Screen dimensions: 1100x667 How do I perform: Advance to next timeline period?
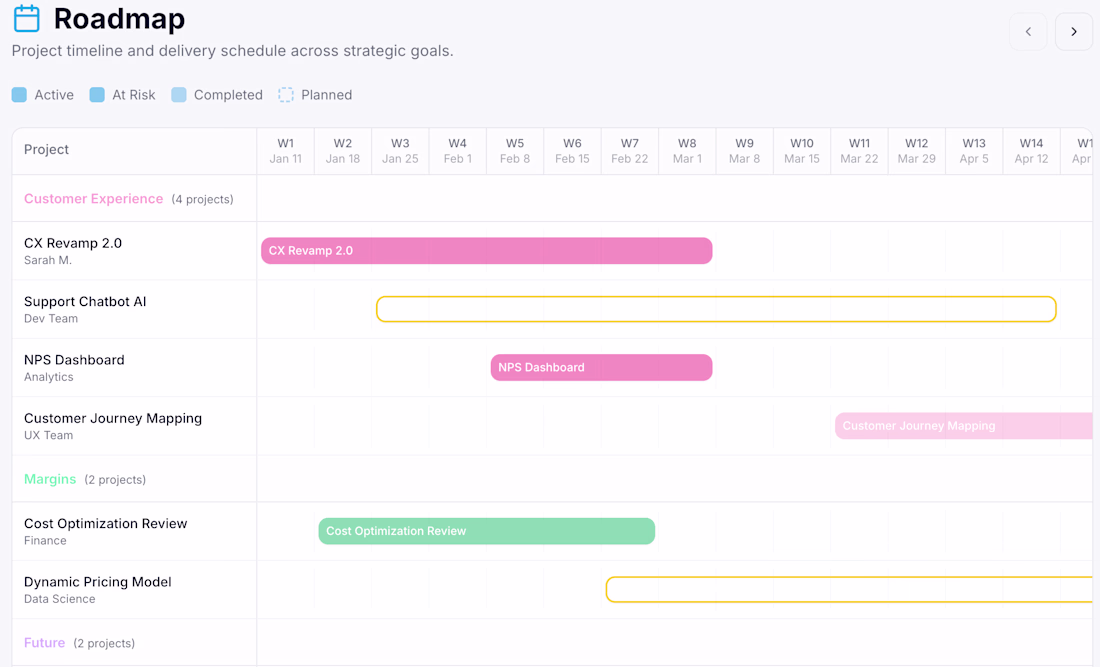pyautogui.click(x=1074, y=32)
